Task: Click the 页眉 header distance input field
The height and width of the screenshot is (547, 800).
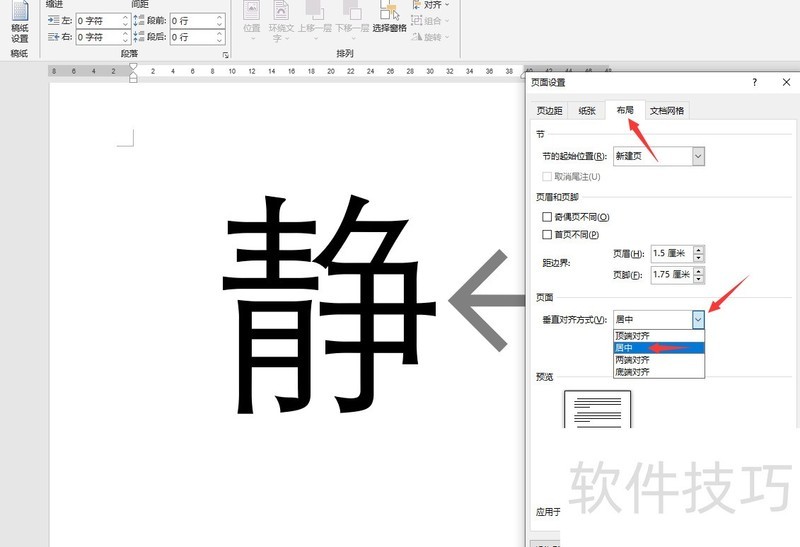Action: 670,254
